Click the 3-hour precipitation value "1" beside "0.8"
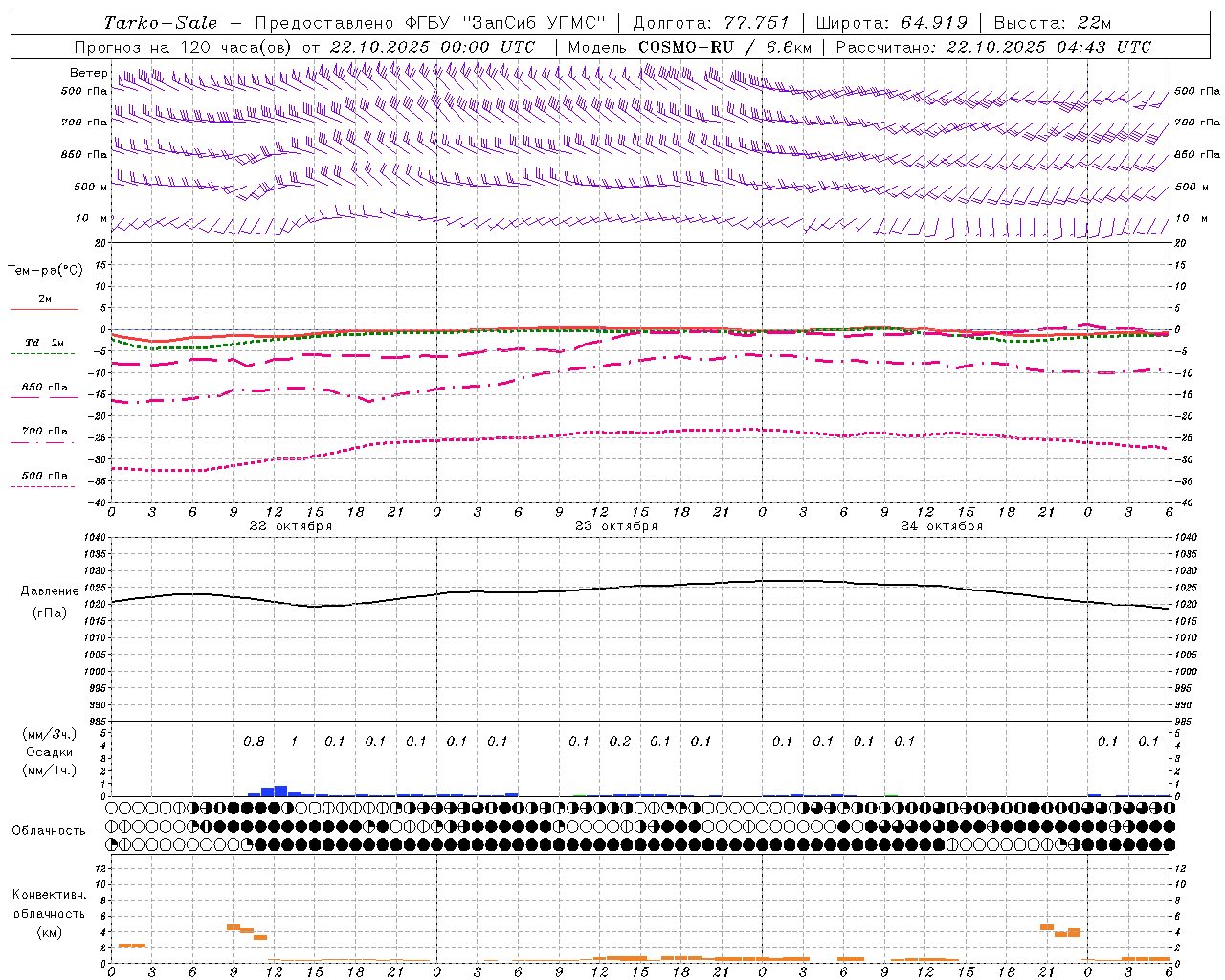This screenshot has height=980, width=1225. point(294,742)
